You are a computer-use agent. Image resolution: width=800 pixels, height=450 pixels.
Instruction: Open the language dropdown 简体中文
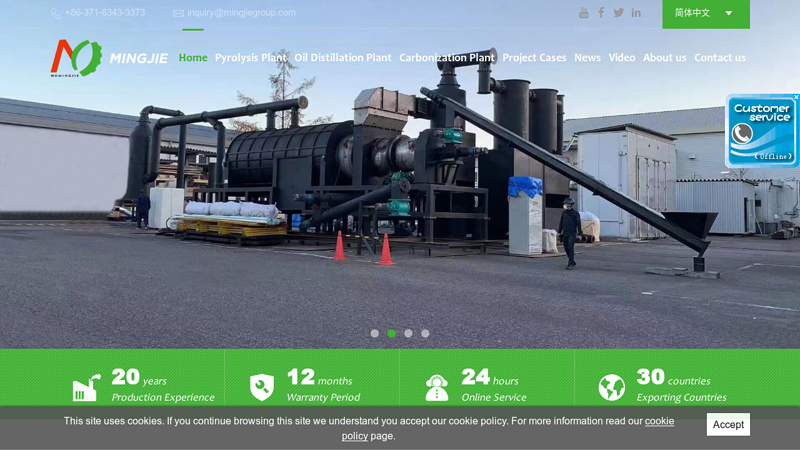tap(706, 14)
